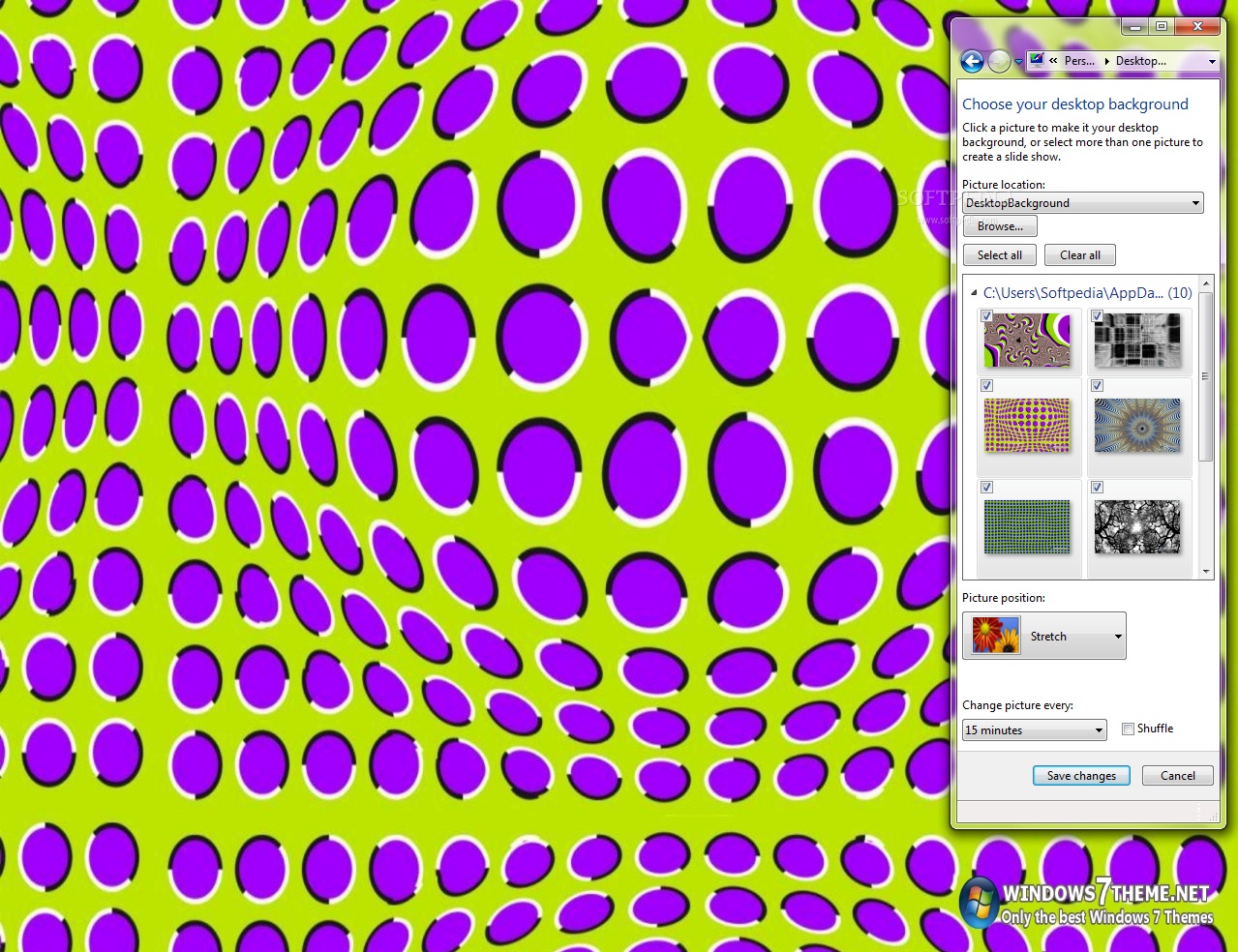Click the wallpaper list scroll up arrow
1238x952 pixels.
pos(1206,283)
